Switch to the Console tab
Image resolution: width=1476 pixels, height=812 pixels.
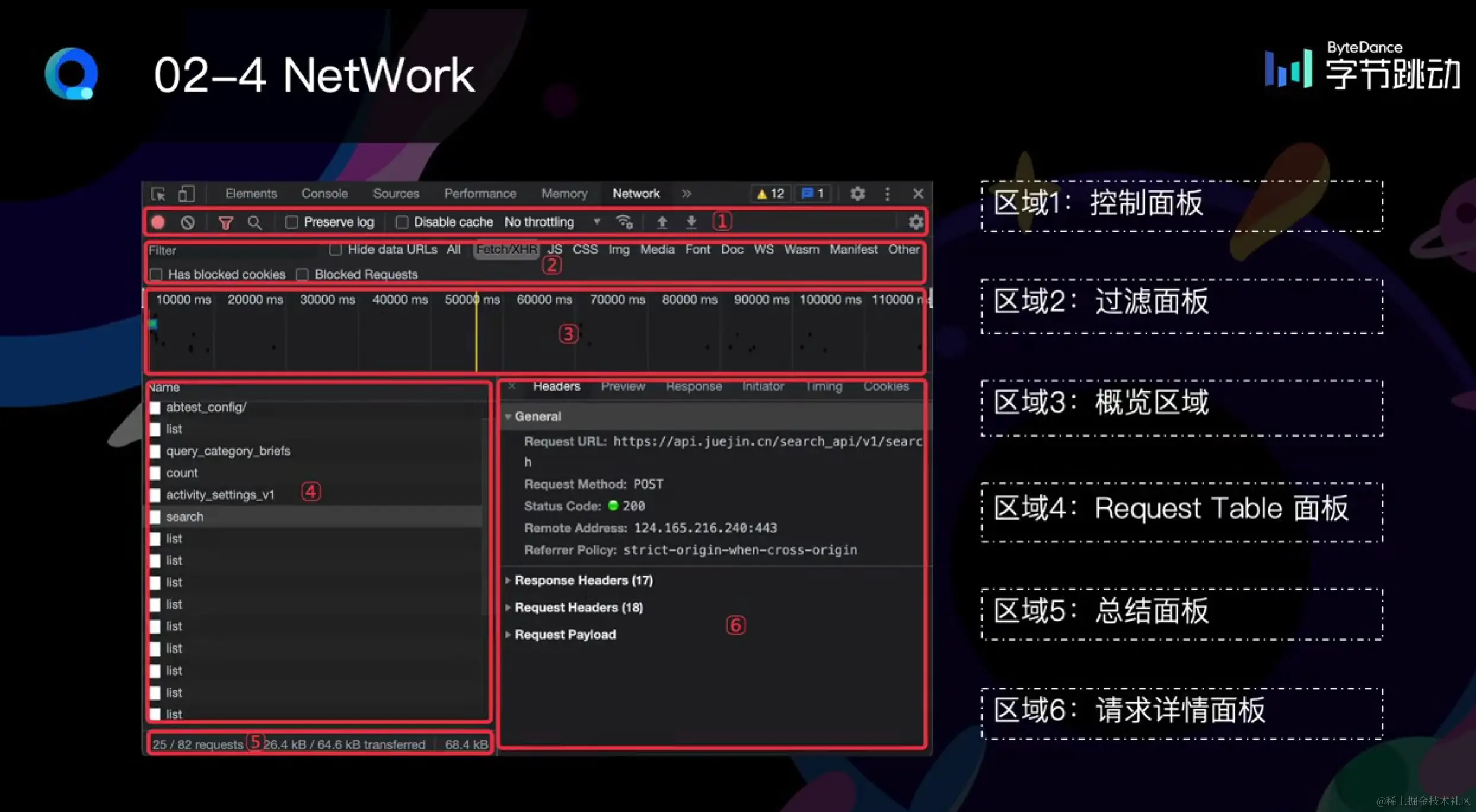(x=324, y=194)
